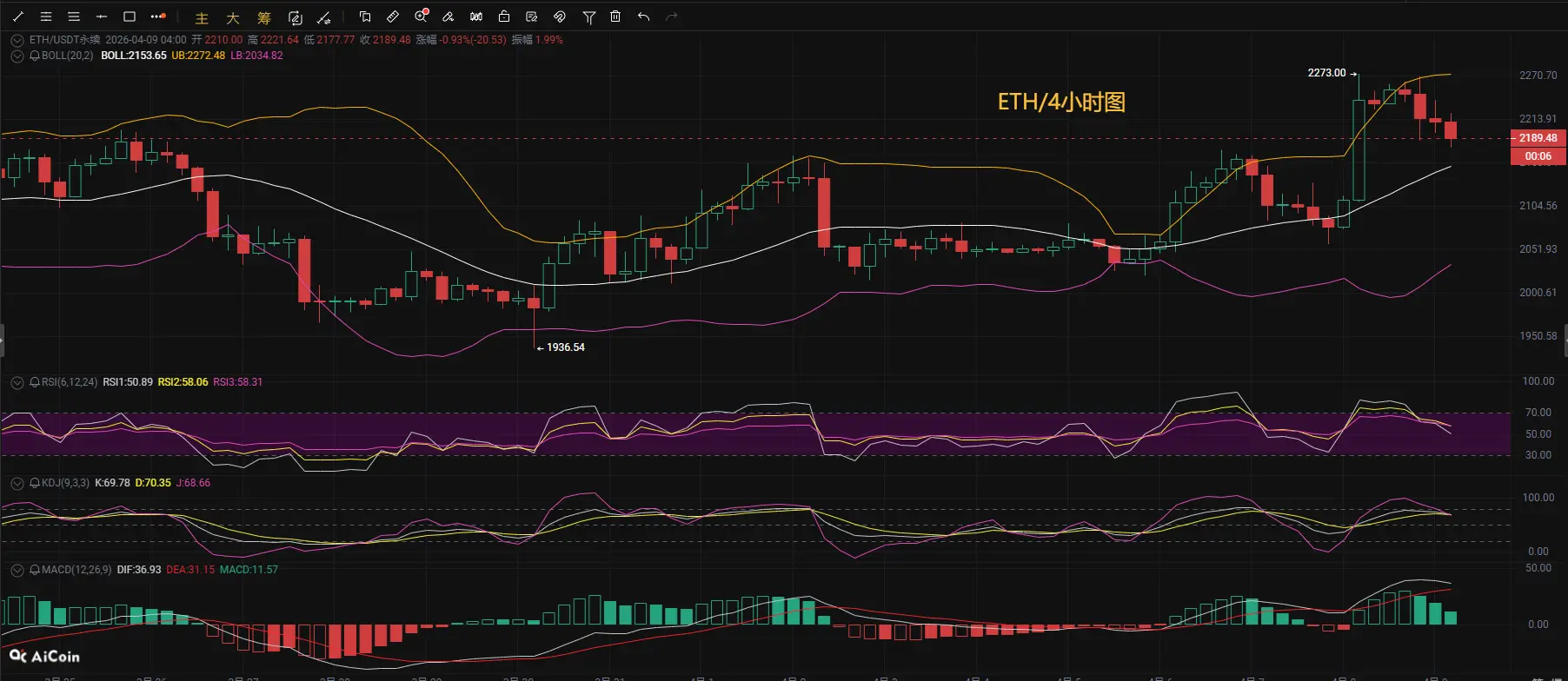Toggle the BOLL alert bell
1568x681 pixels.
[35, 56]
